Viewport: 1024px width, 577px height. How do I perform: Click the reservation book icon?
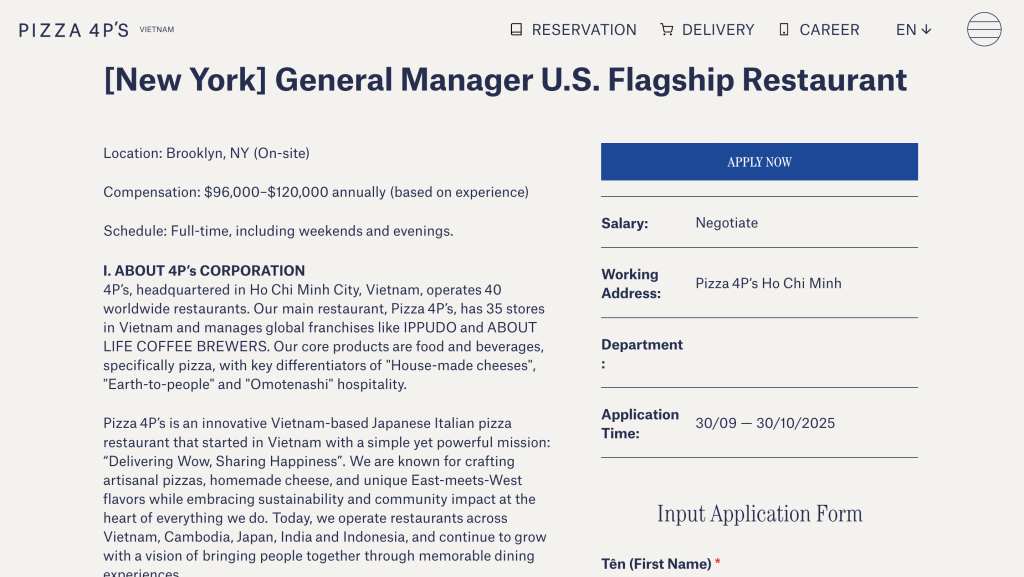[516, 30]
